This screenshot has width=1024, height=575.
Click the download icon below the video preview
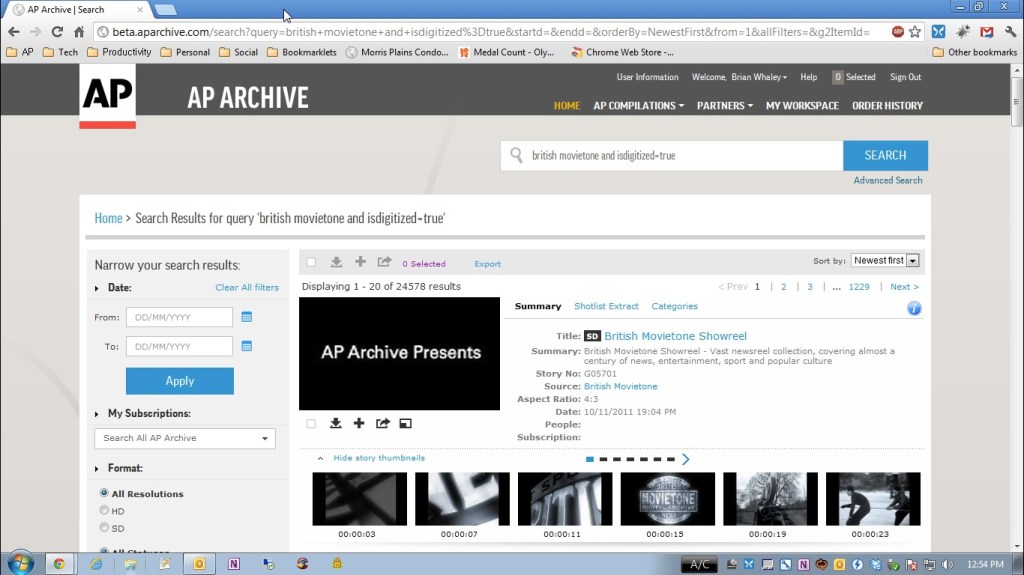[x=336, y=423]
